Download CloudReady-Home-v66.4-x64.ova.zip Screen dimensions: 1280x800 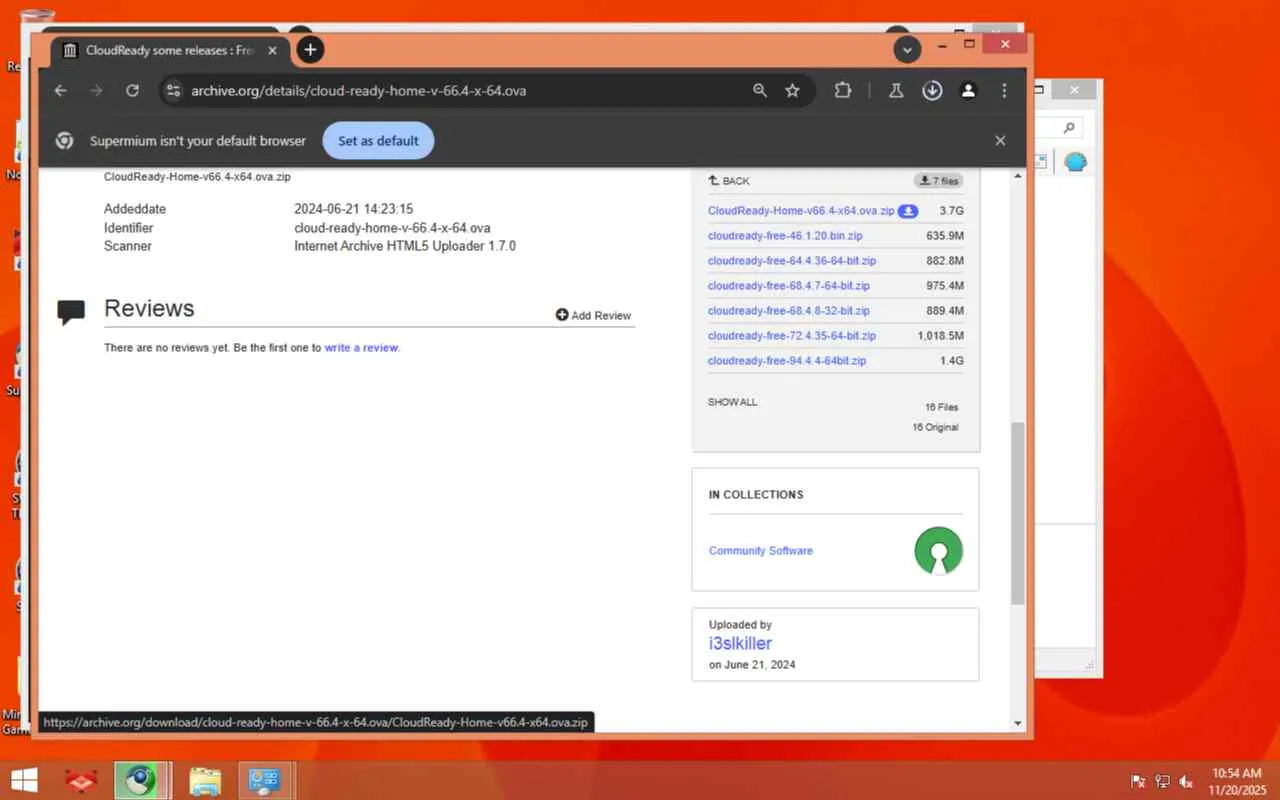pyautogui.click(x=801, y=211)
